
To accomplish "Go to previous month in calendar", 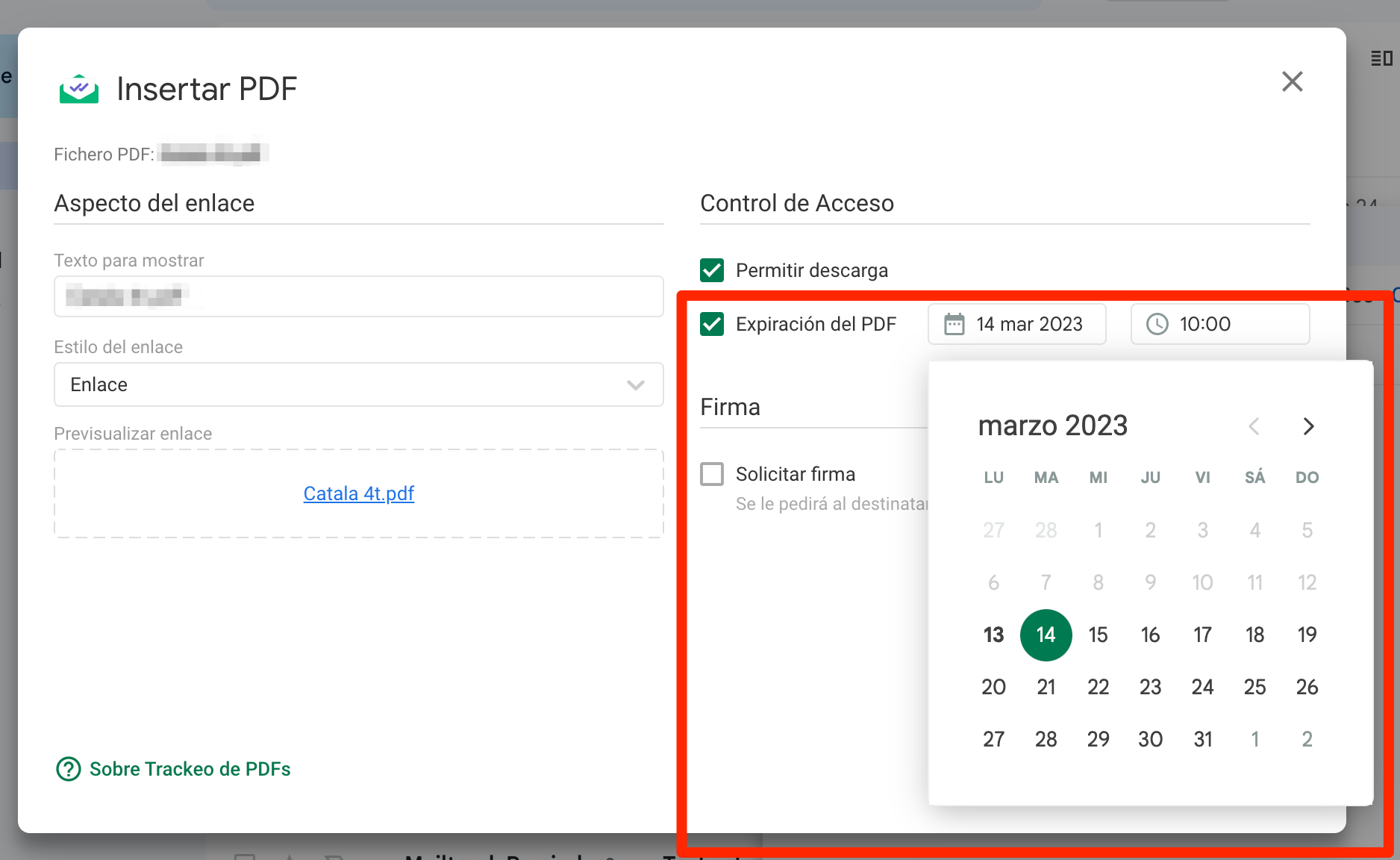I will 1254,426.
